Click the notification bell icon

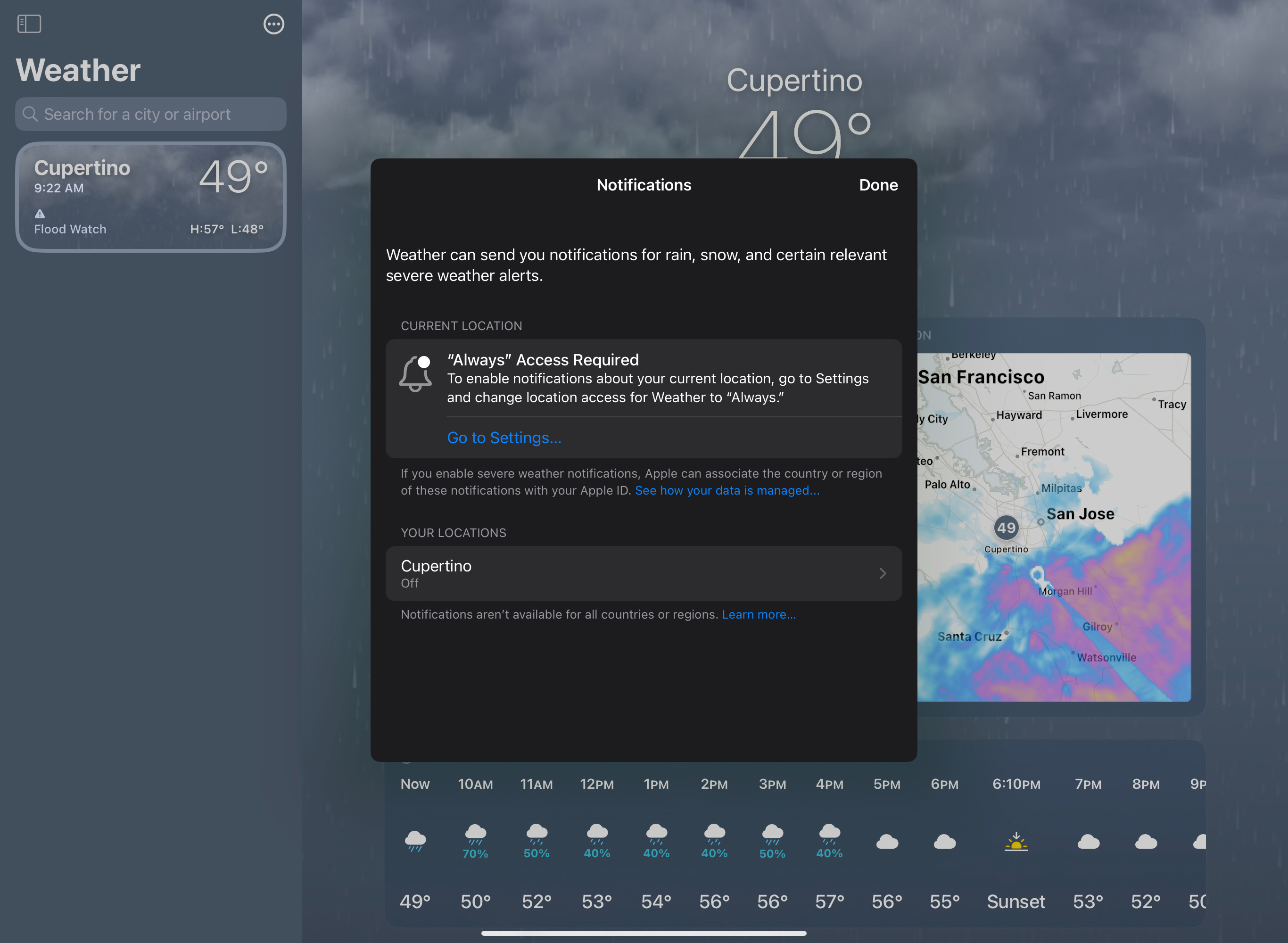(x=415, y=374)
